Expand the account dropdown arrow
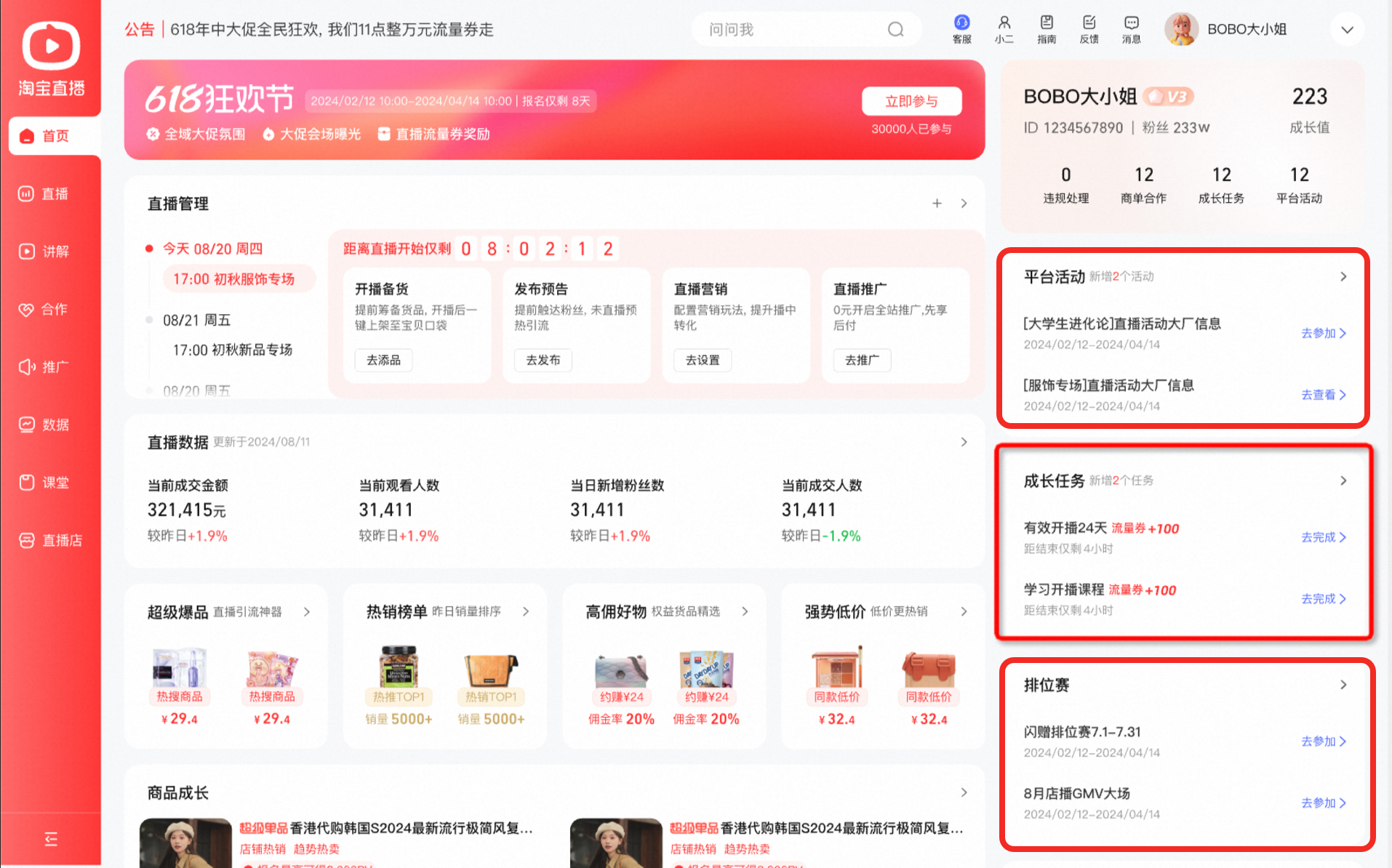The image size is (1392, 868). pos(1347,30)
